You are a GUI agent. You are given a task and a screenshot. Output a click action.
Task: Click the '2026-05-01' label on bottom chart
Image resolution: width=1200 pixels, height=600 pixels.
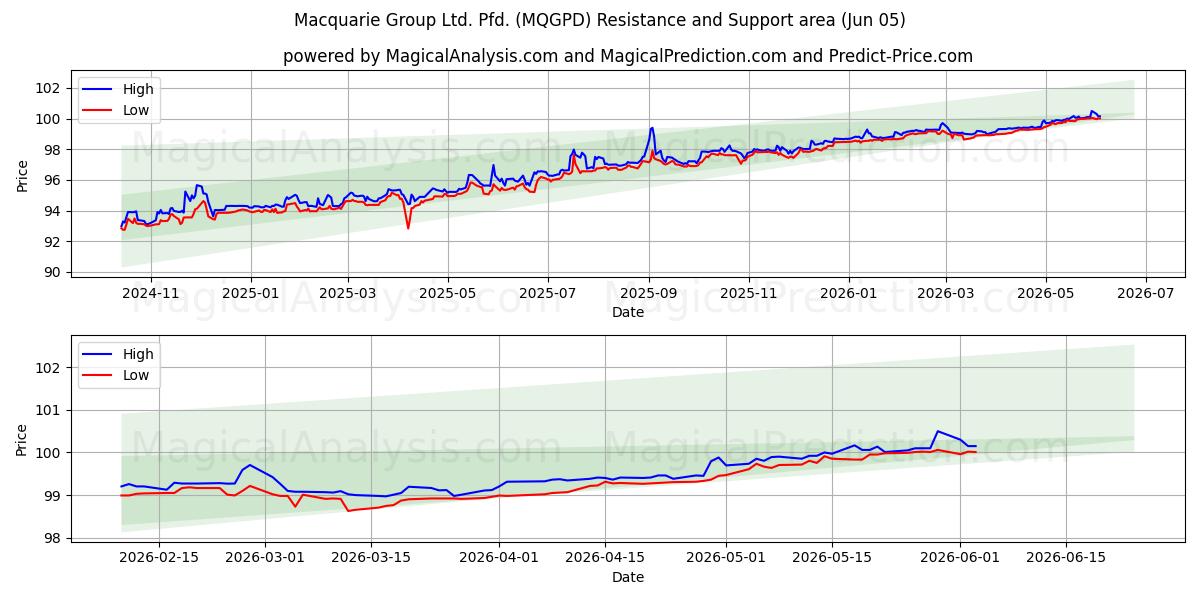tap(727, 559)
